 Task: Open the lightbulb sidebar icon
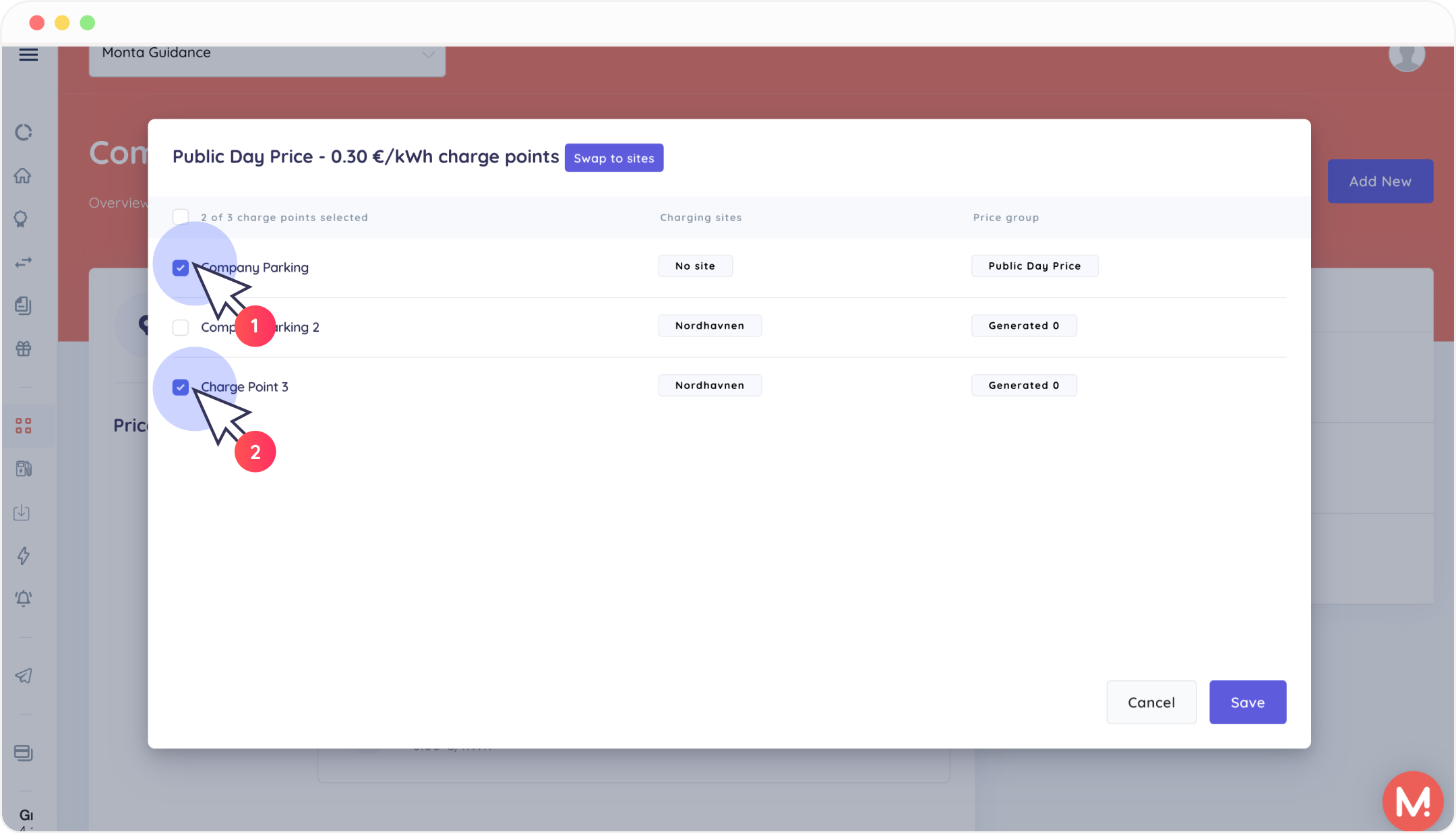21,219
